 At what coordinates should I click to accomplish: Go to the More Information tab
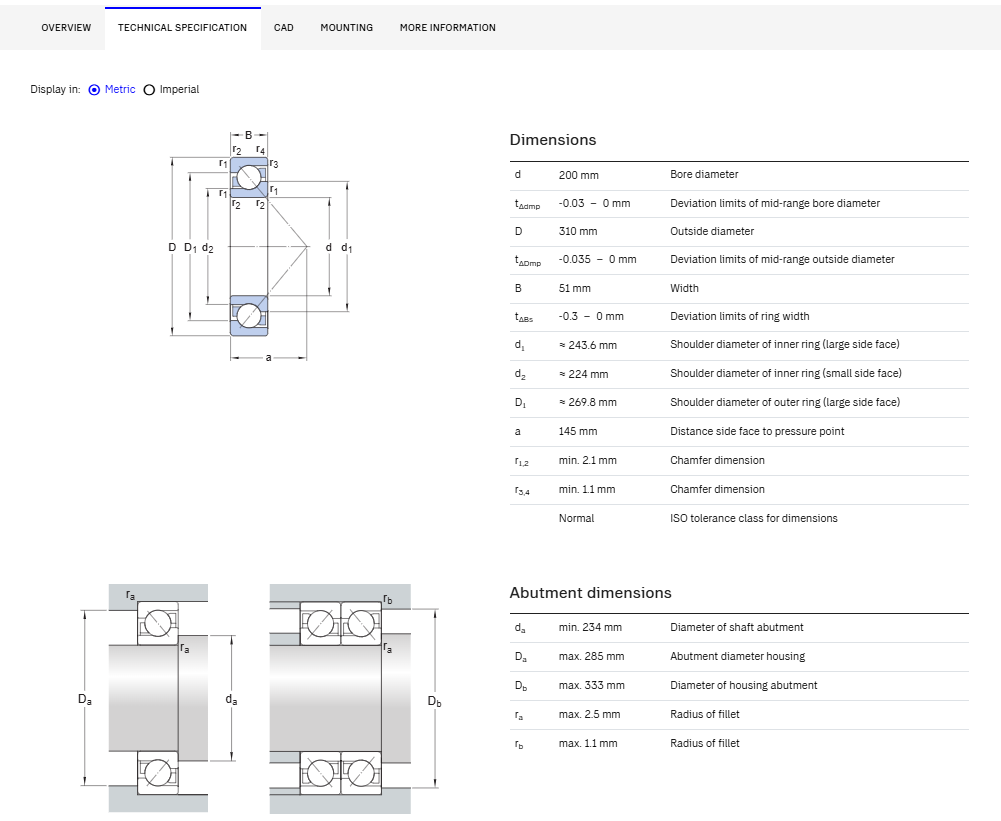[448, 28]
